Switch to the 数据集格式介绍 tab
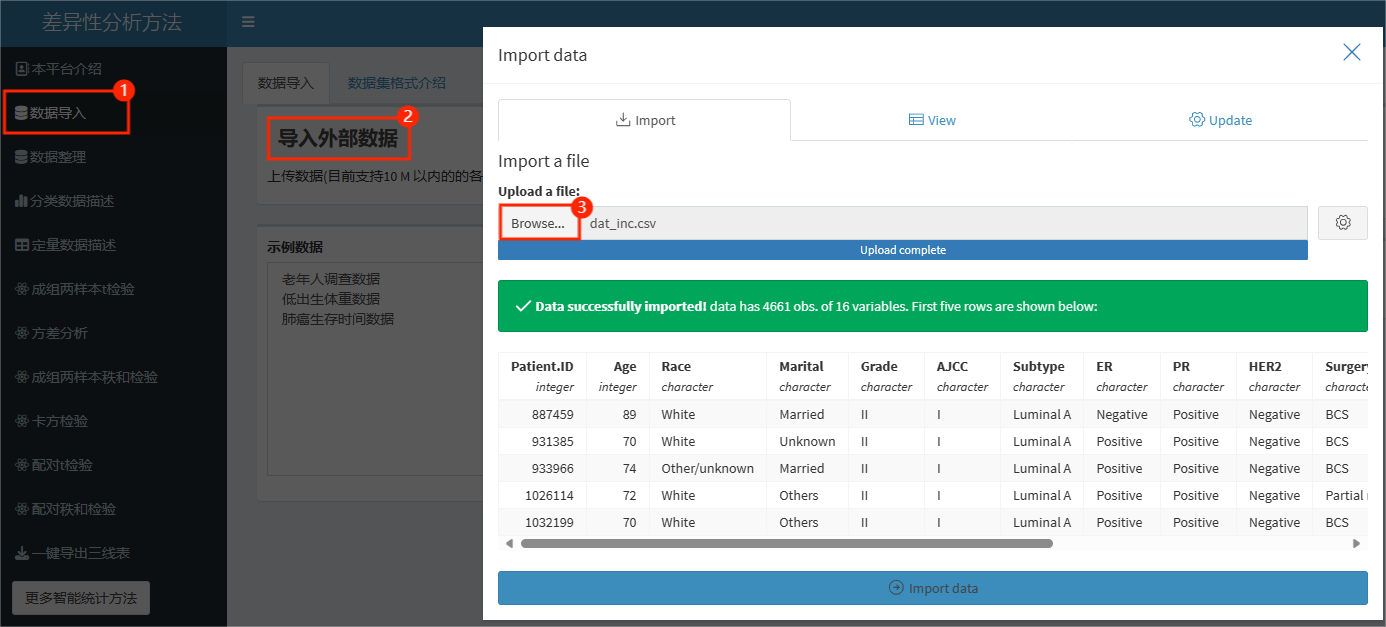 (396, 83)
